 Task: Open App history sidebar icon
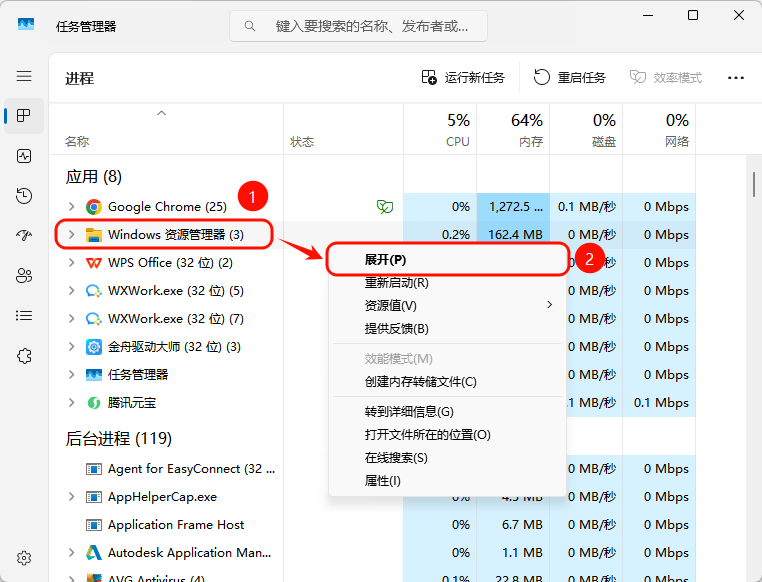point(24,196)
